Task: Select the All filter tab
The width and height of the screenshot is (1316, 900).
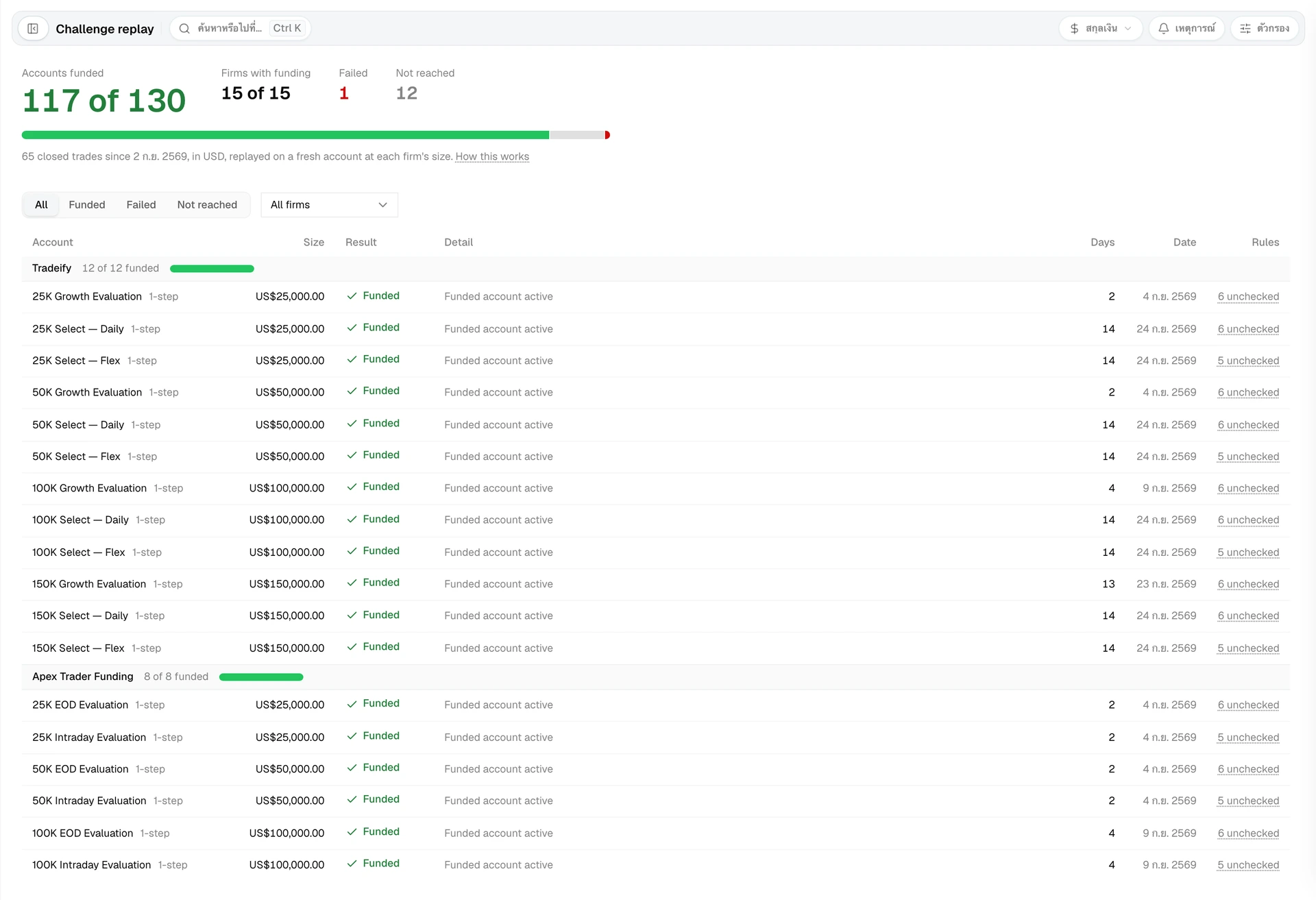Action: pyautogui.click(x=41, y=205)
